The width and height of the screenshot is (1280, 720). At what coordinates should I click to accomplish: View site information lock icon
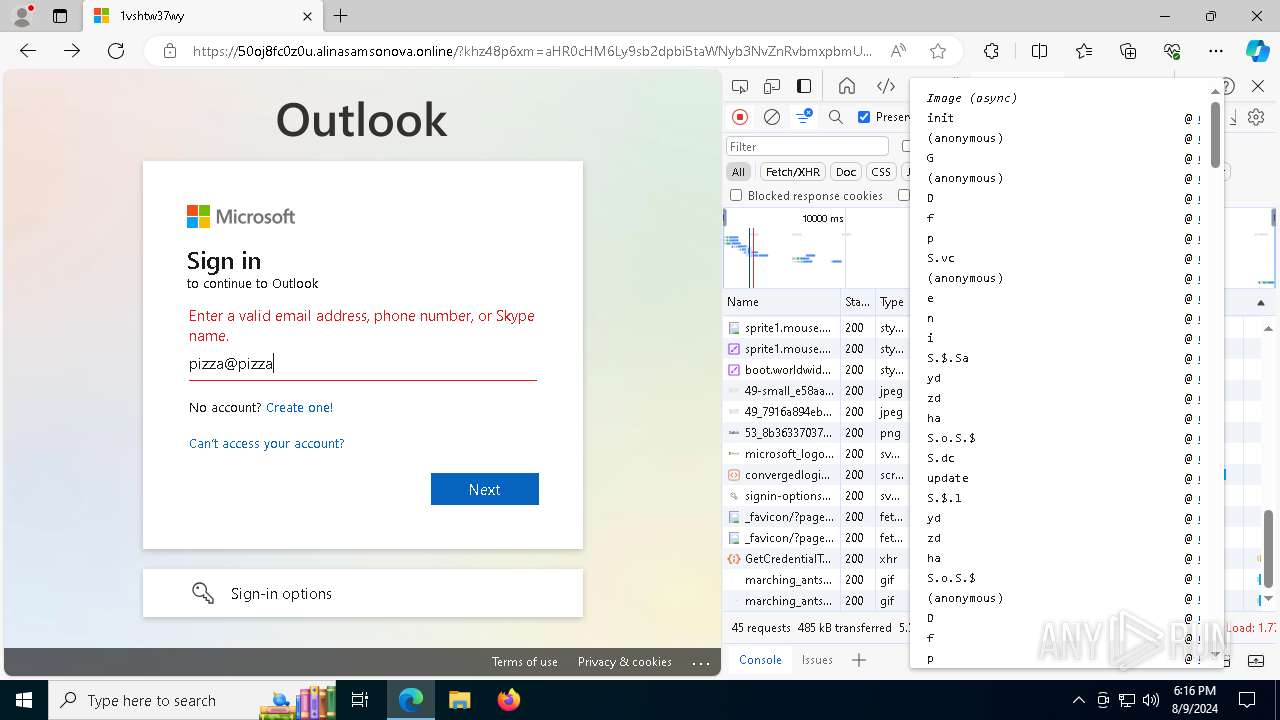coord(170,51)
